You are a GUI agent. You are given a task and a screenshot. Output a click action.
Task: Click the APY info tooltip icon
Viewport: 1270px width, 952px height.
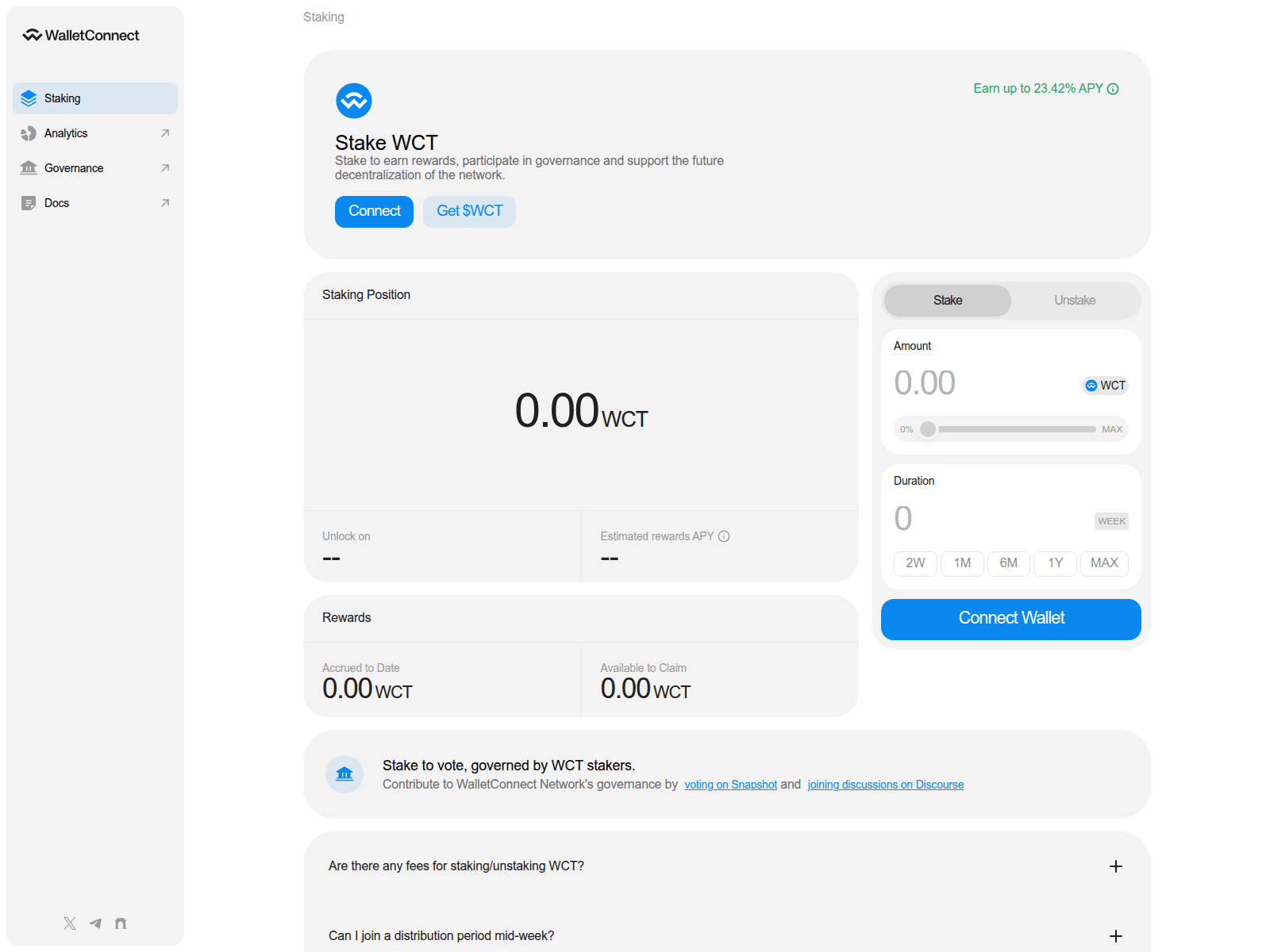[x=1113, y=89]
